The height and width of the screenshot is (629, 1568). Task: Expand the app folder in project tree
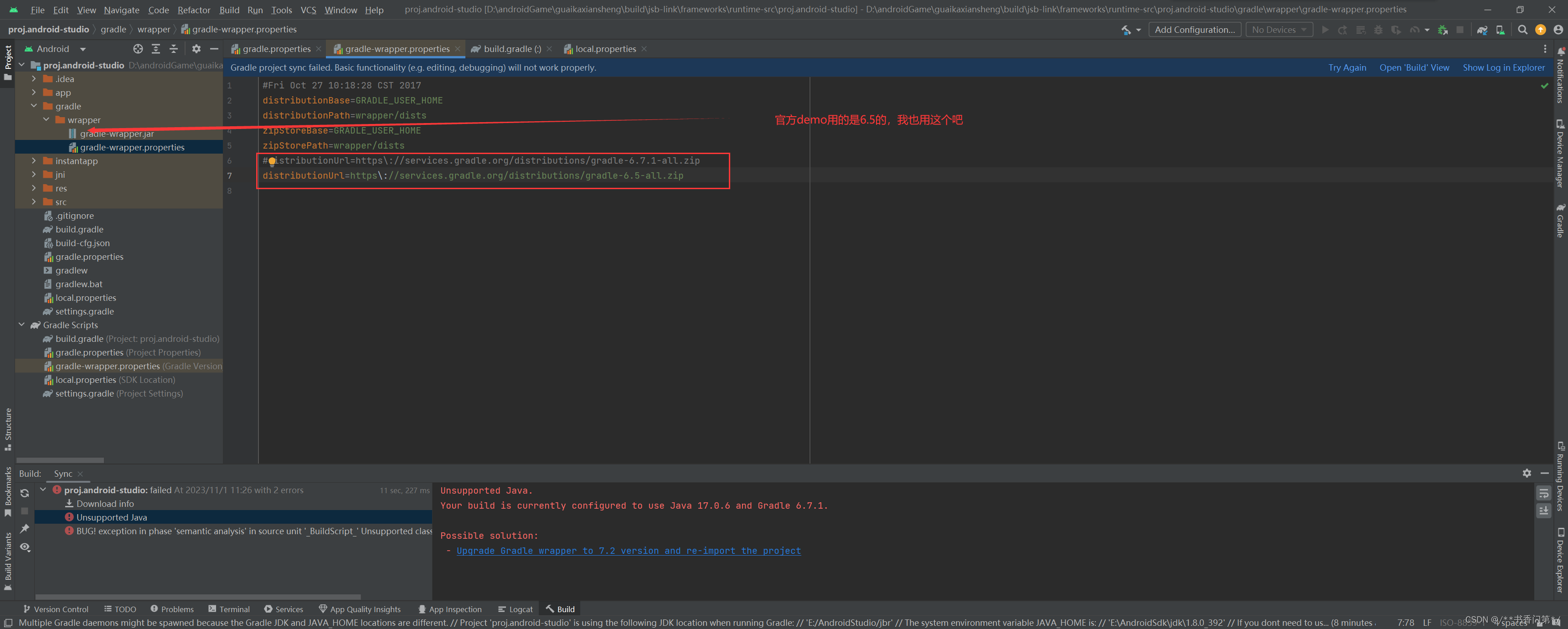pos(34,93)
